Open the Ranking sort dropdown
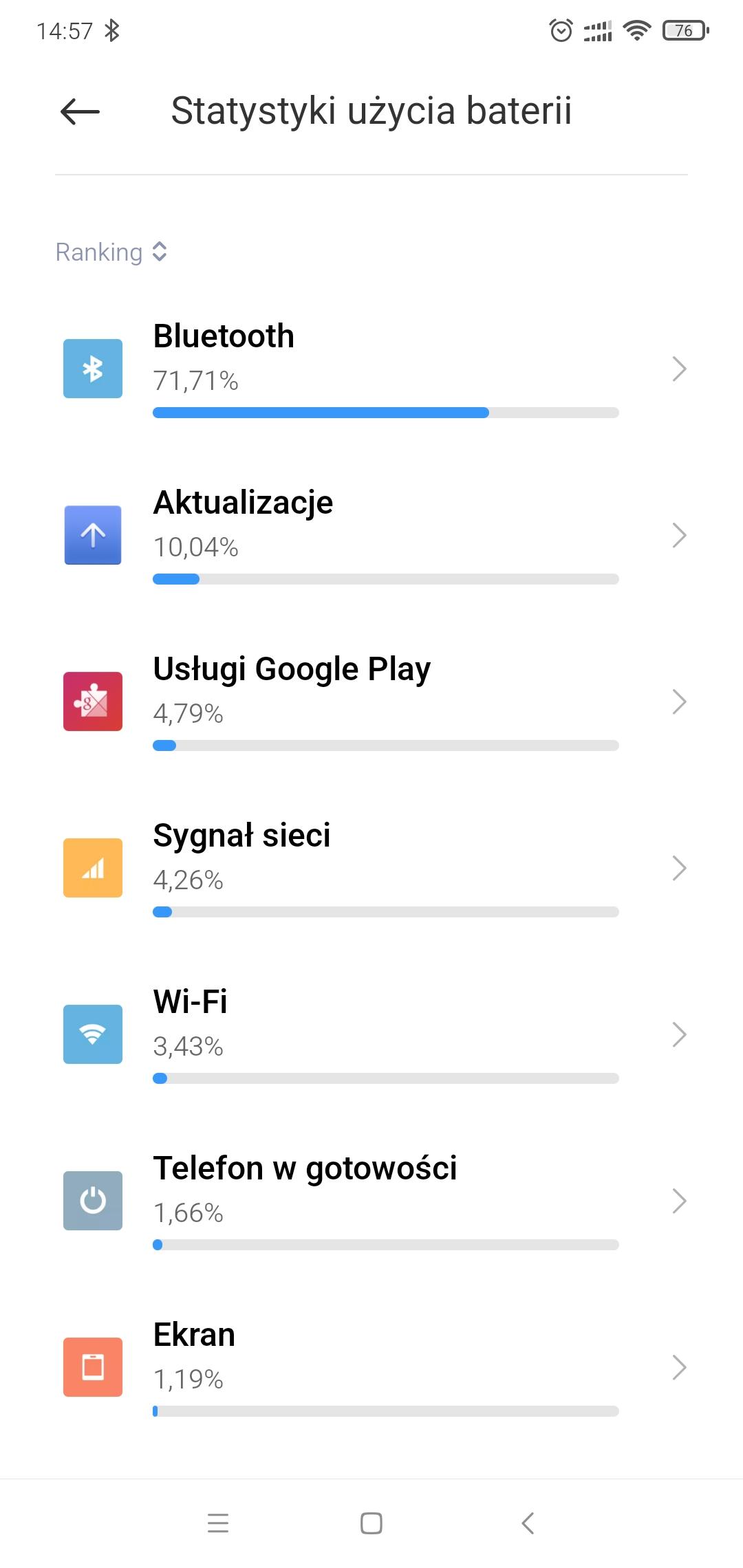 click(111, 252)
